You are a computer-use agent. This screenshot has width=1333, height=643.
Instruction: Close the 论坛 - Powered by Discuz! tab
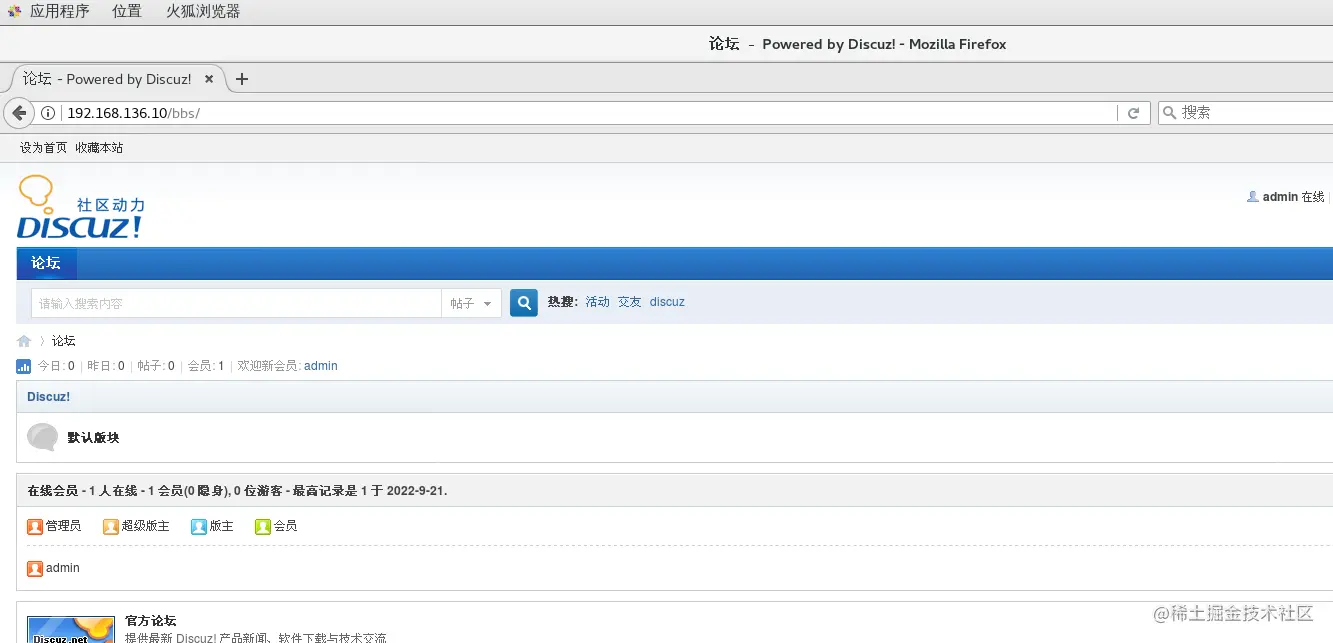click(x=209, y=79)
